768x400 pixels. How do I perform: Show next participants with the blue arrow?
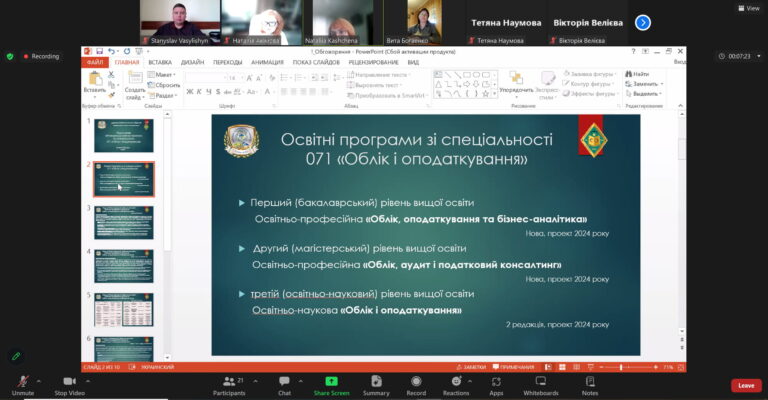[643, 22]
